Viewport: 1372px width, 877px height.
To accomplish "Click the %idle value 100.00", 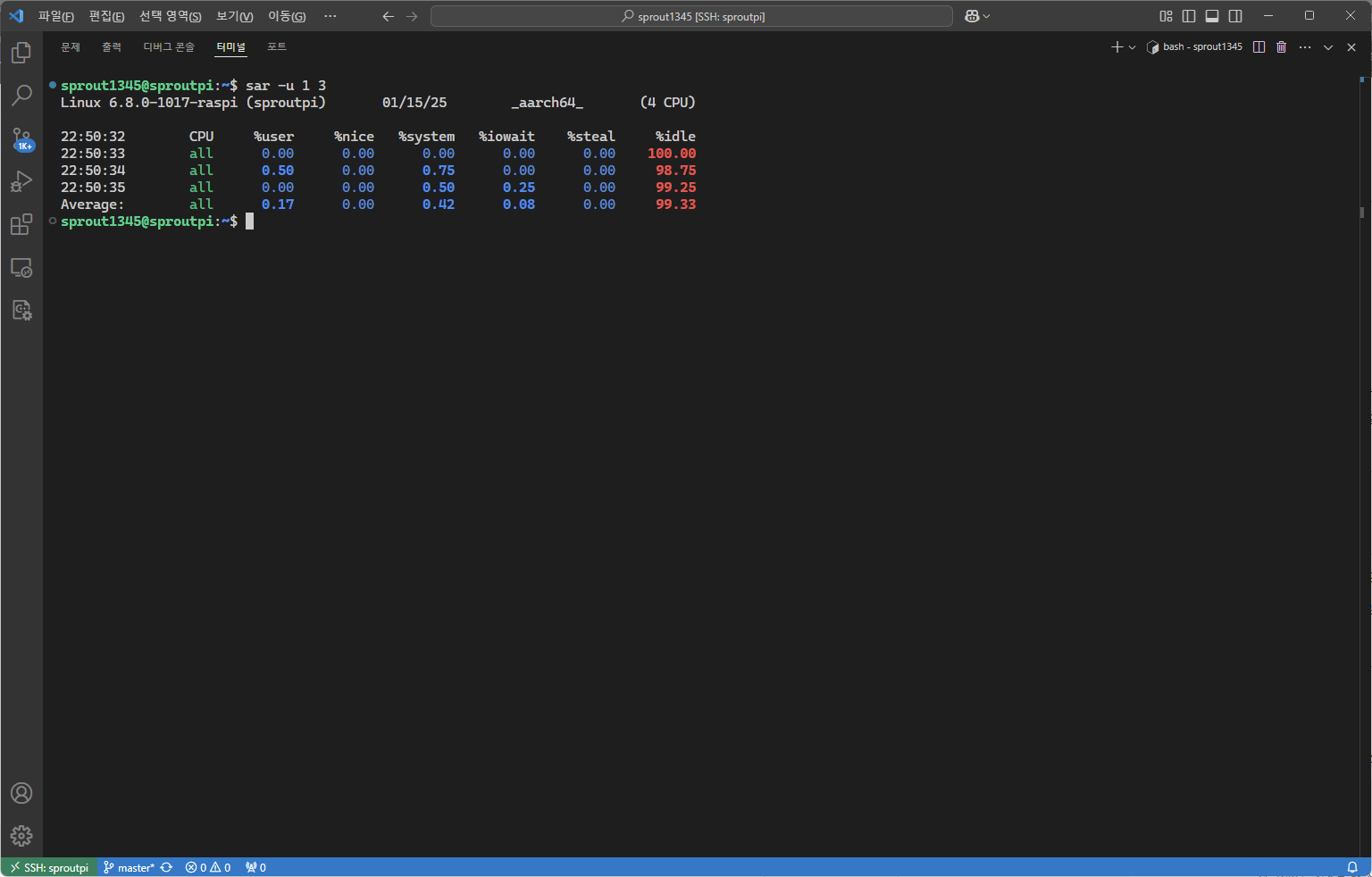I will click(x=672, y=154).
